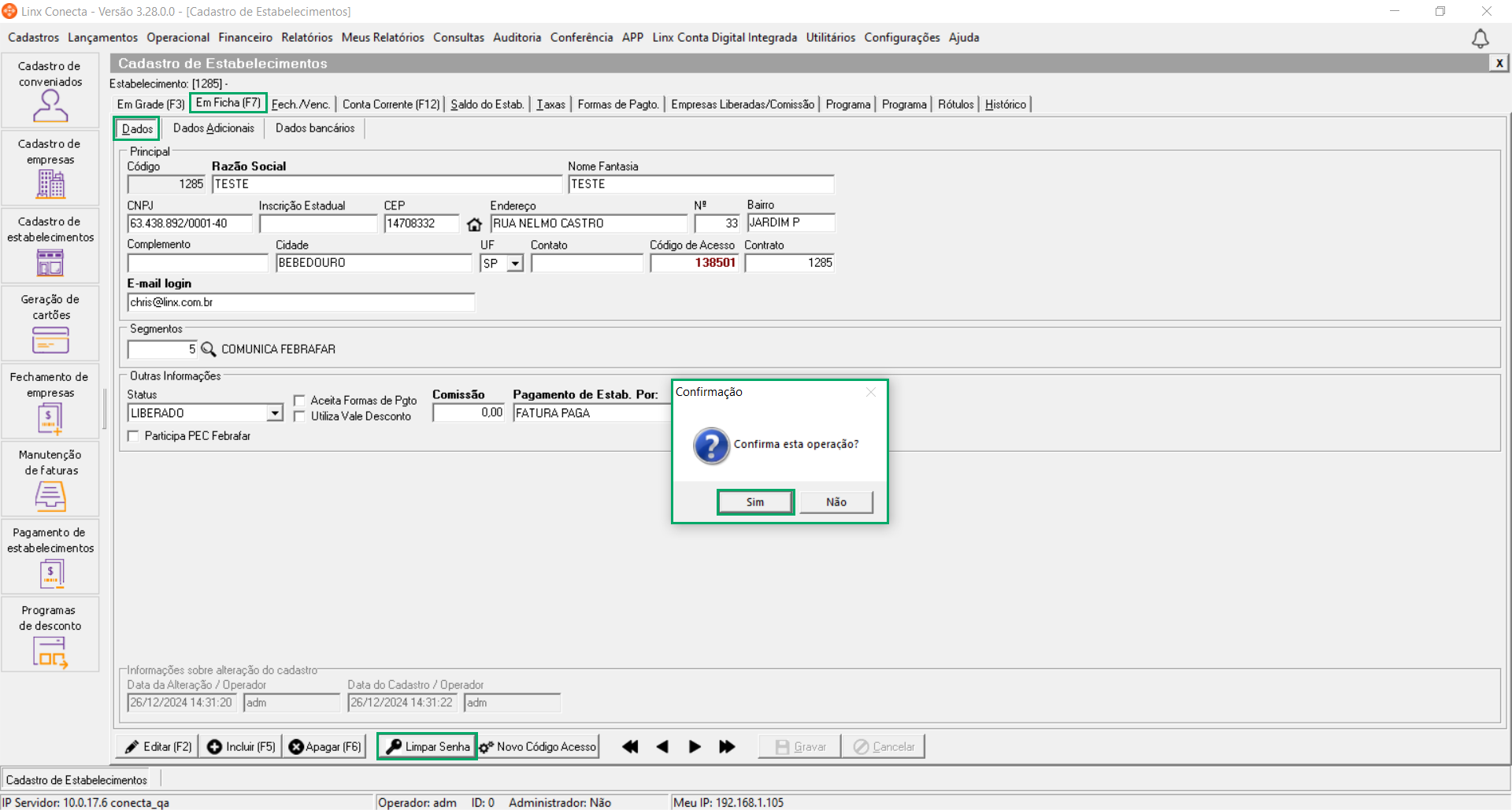Screen dimensions: 1512x810
Task: Toggle Aceita Formas de Pgto checkbox
Action: point(299,401)
